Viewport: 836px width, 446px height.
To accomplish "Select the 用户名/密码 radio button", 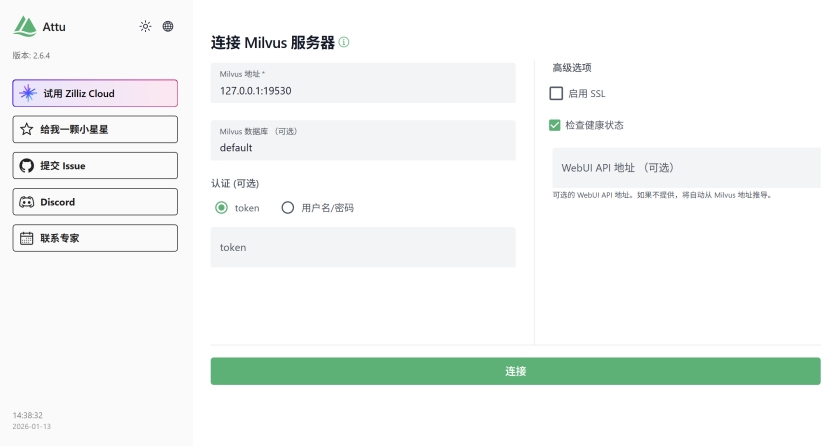I will [287, 208].
